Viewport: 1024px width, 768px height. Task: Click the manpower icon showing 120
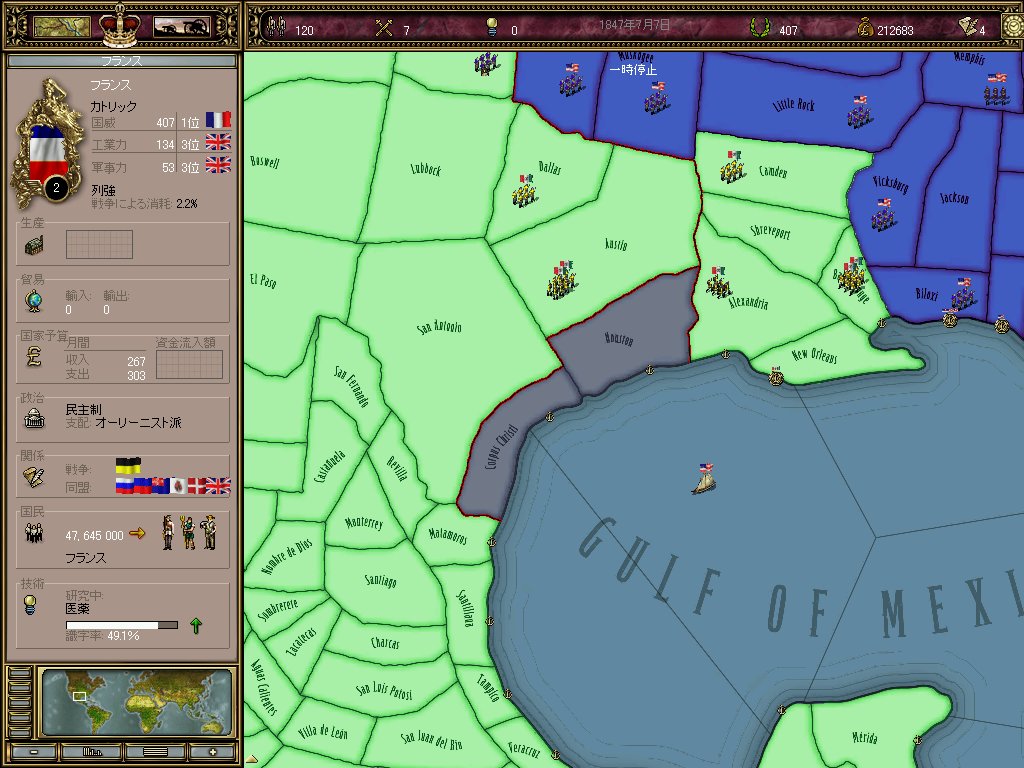click(276, 27)
